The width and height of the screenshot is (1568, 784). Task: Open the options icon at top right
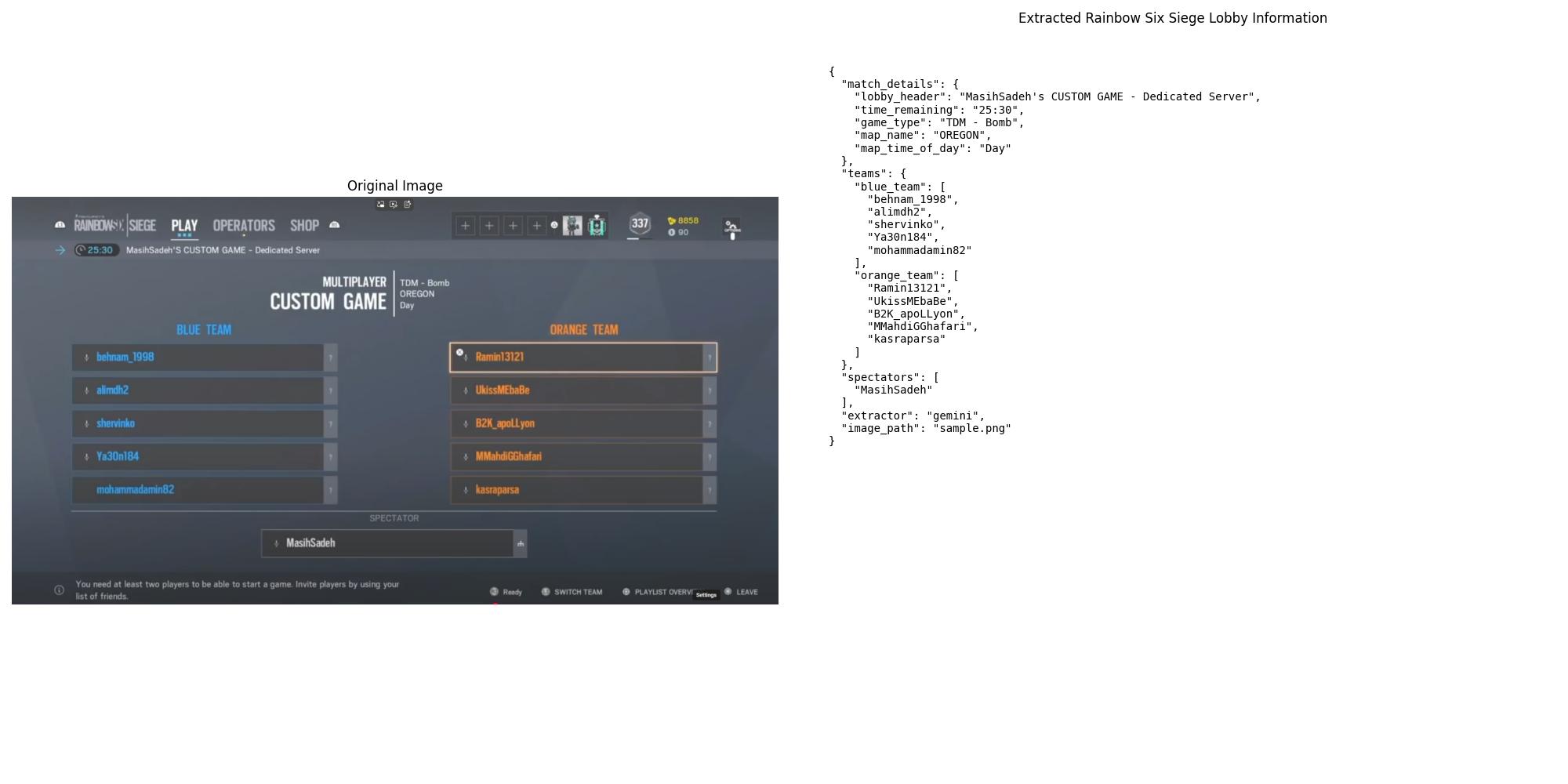click(x=731, y=227)
